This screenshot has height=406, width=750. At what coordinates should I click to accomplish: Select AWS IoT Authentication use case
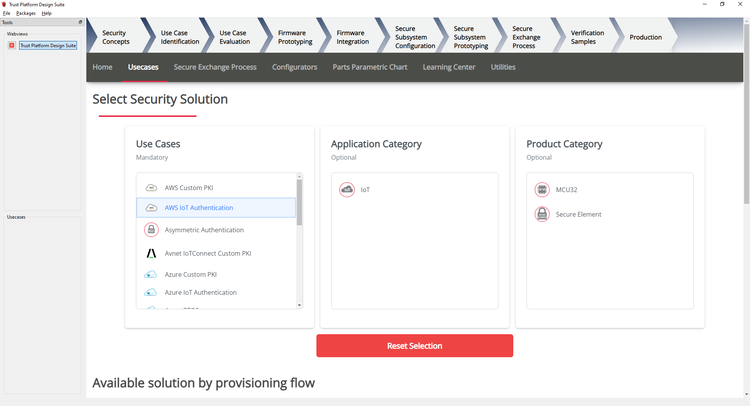216,208
